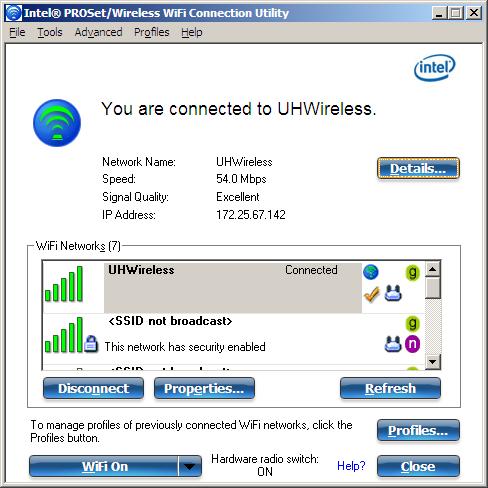Image resolution: width=488 pixels, height=488 pixels.
Task: Click the purple 802.11n badge
Action: coord(412,344)
